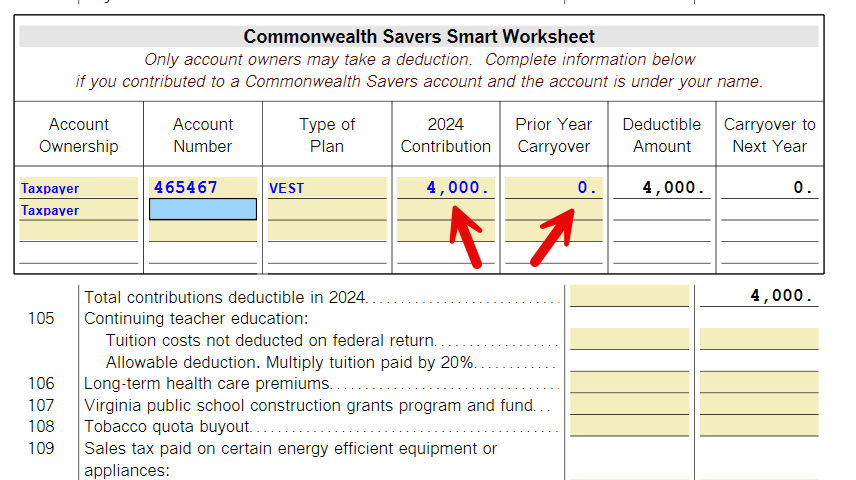
Task: Click the Carryover to Next Year header
Action: tap(770, 135)
